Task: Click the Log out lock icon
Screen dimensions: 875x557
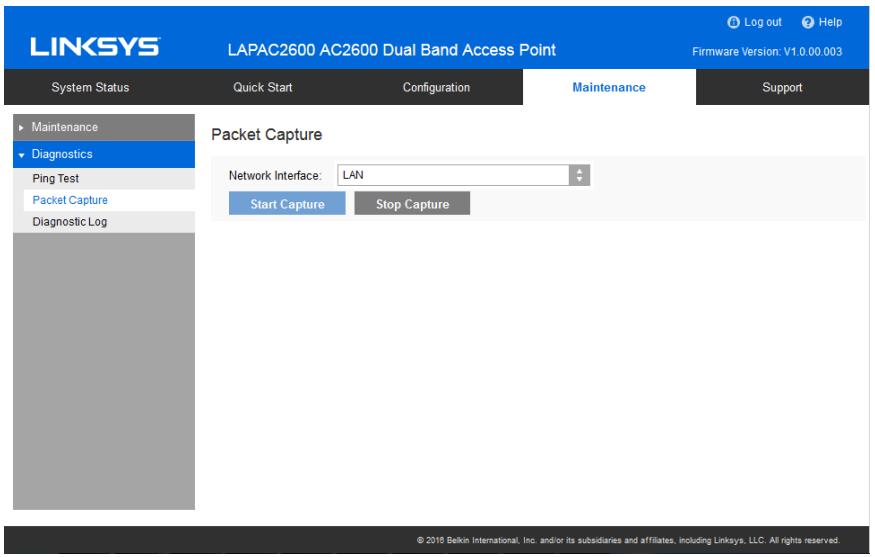Action: 733,22
